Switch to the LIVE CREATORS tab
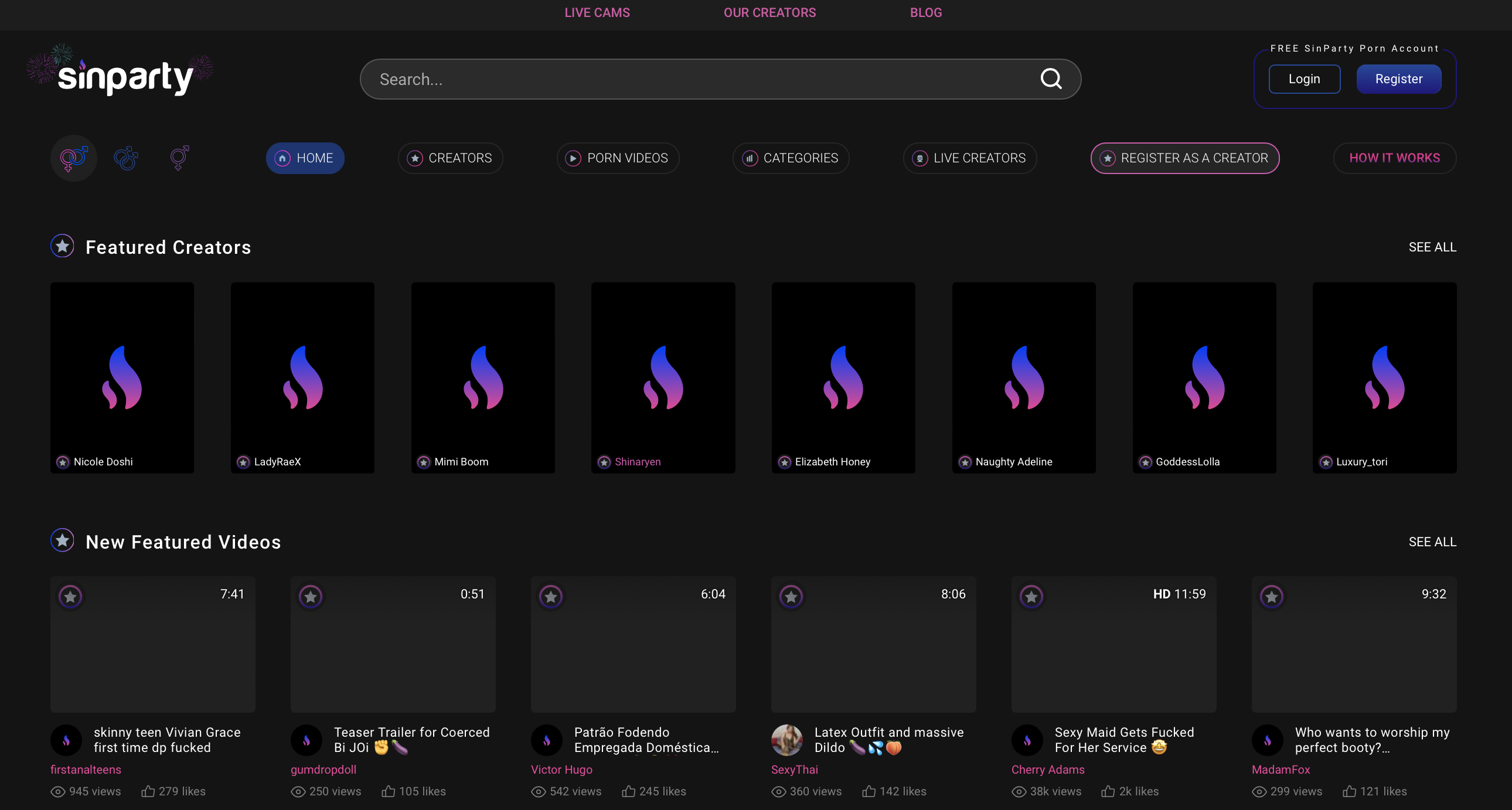This screenshot has width=1512, height=810. (970, 158)
